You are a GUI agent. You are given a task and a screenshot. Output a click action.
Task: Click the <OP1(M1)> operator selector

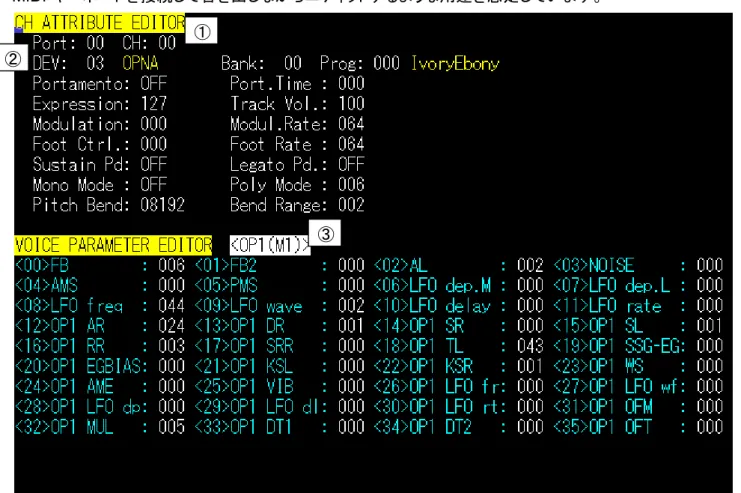(270, 245)
